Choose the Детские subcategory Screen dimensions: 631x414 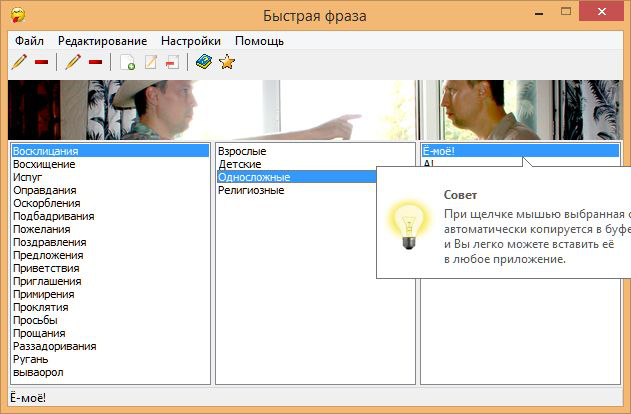pyautogui.click(x=316, y=164)
